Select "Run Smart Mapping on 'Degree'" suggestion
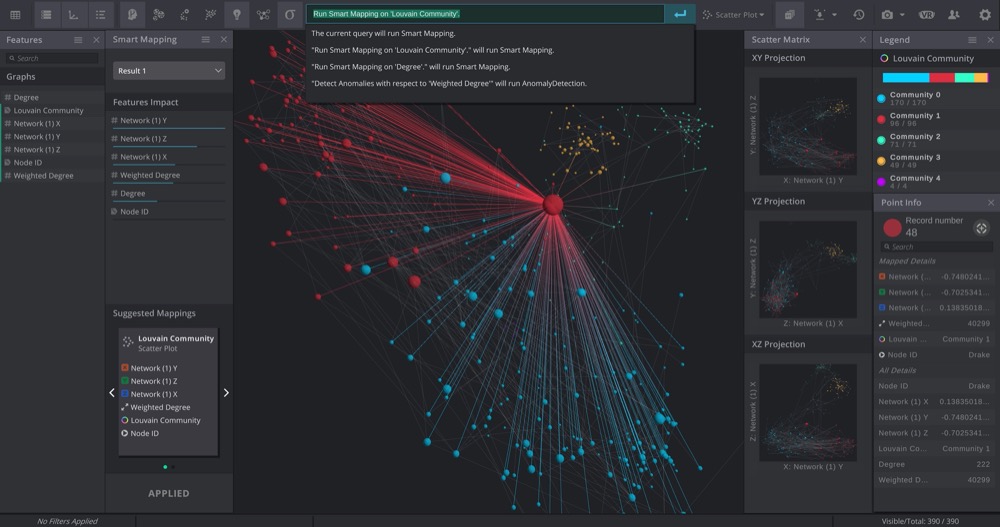This screenshot has height=527, width=1000. pyautogui.click(x=396, y=66)
